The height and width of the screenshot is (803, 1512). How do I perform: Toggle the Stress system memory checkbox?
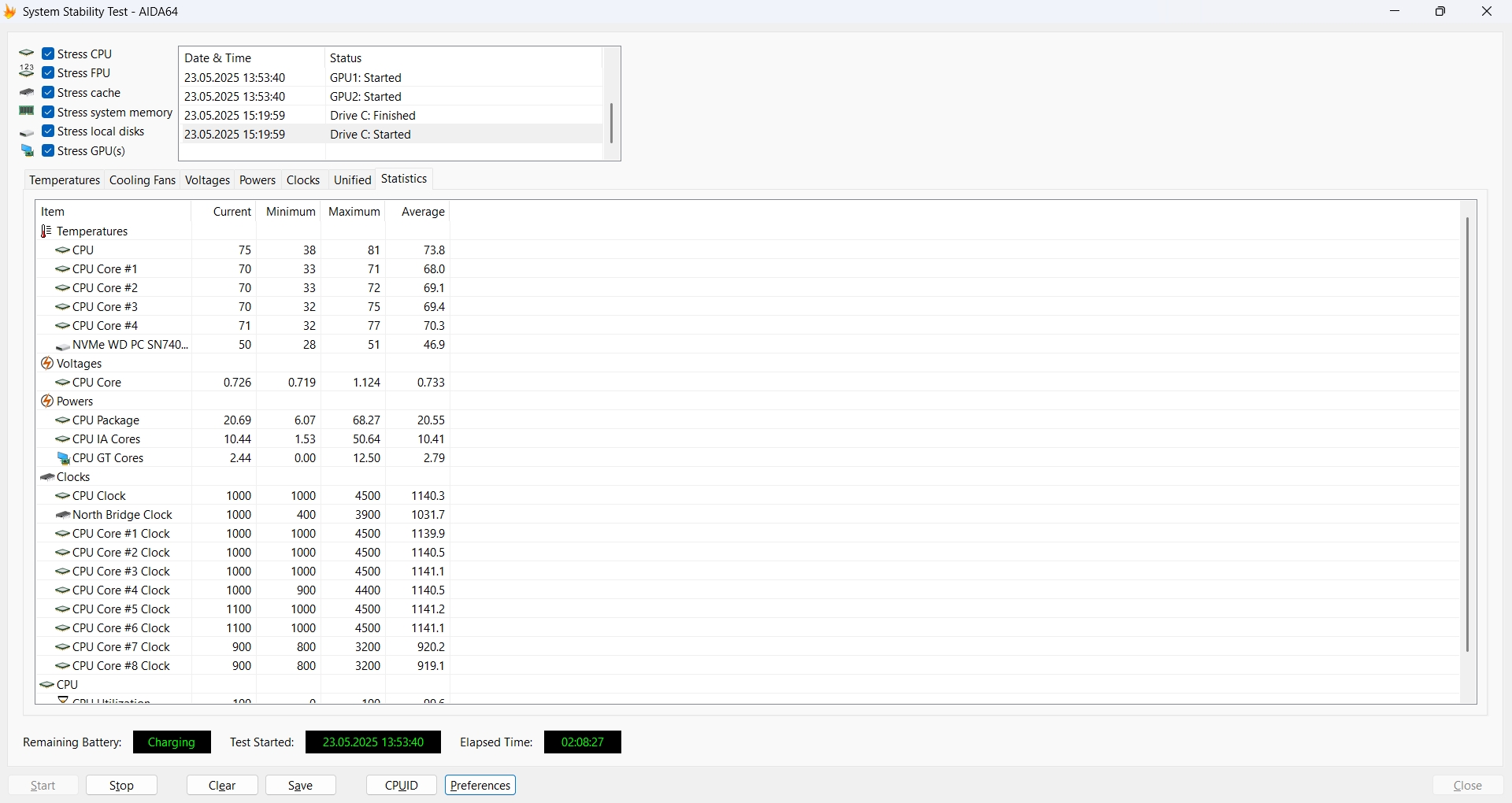pos(48,113)
